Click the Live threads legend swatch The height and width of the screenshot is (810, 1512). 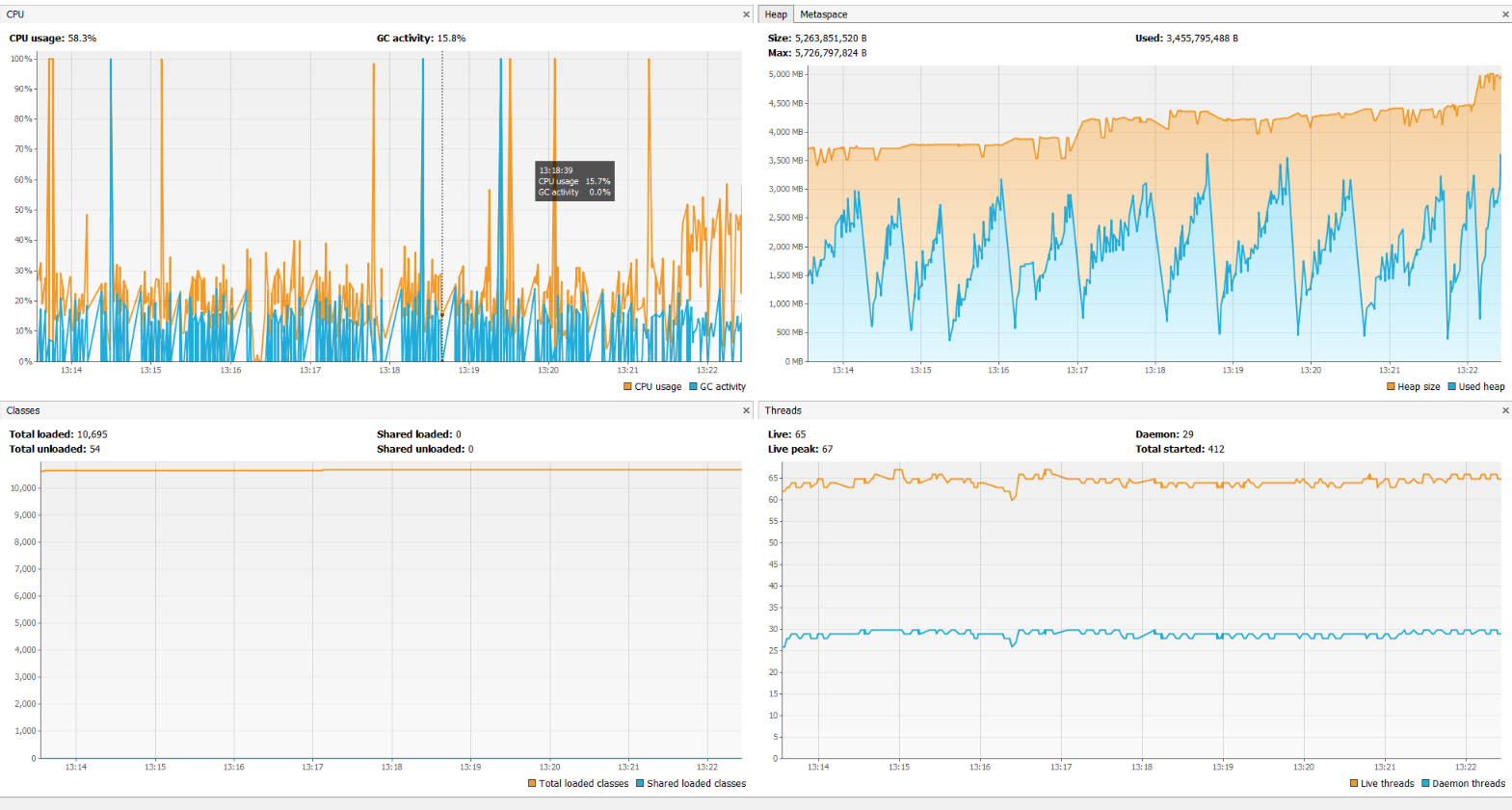point(1354,784)
